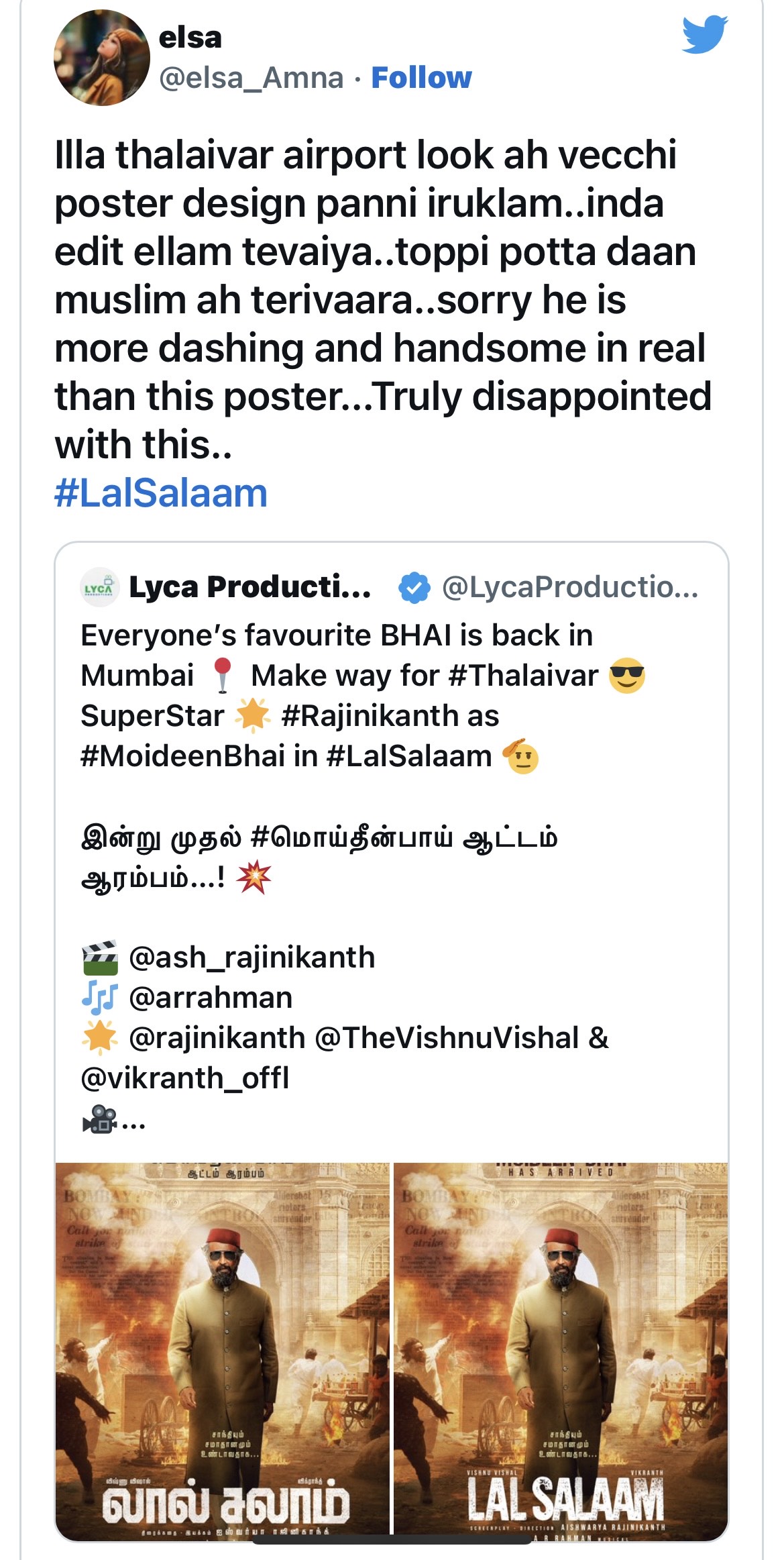The image size is (784, 1560).
Task: View the Tamil-title Lal Salaam poster
Action: pyautogui.click(x=222, y=1347)
